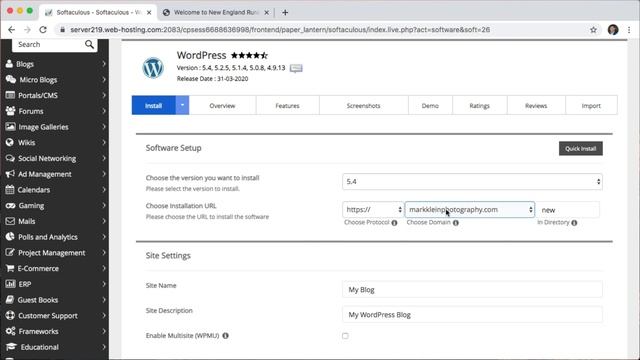Click the Enable Multisite info icon
Image resolution: width=640 pixels, height=360 pixels.
(x=225, y=336)
